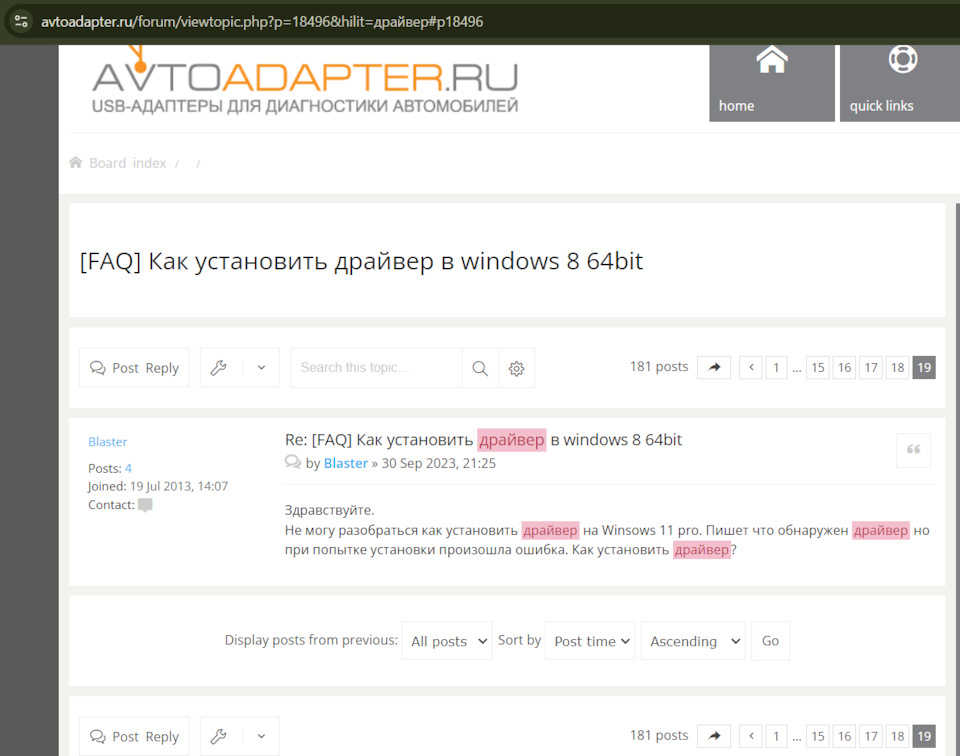
Task: Open the AVTOADAPTER.RU site logo
Action: pos(304,80)
